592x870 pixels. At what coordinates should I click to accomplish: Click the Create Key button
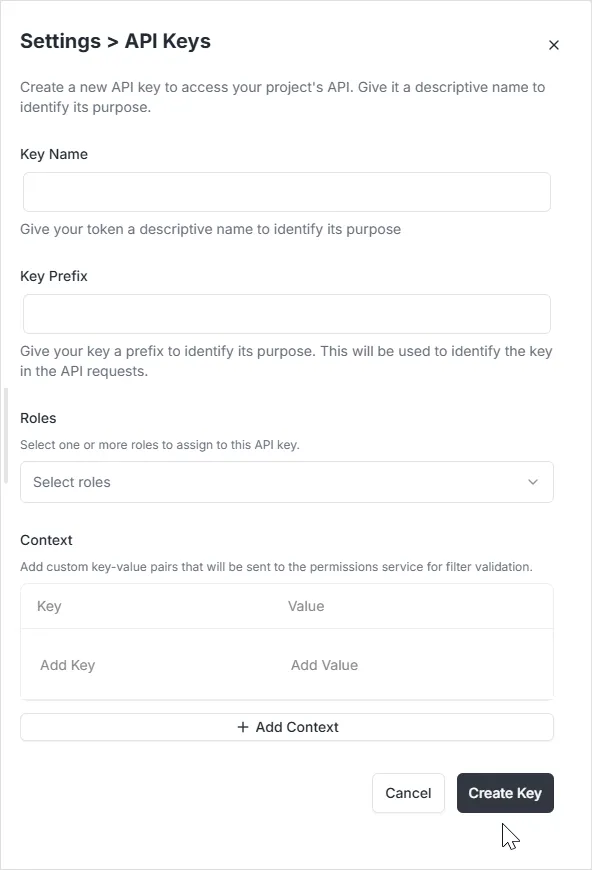(505, 792)
